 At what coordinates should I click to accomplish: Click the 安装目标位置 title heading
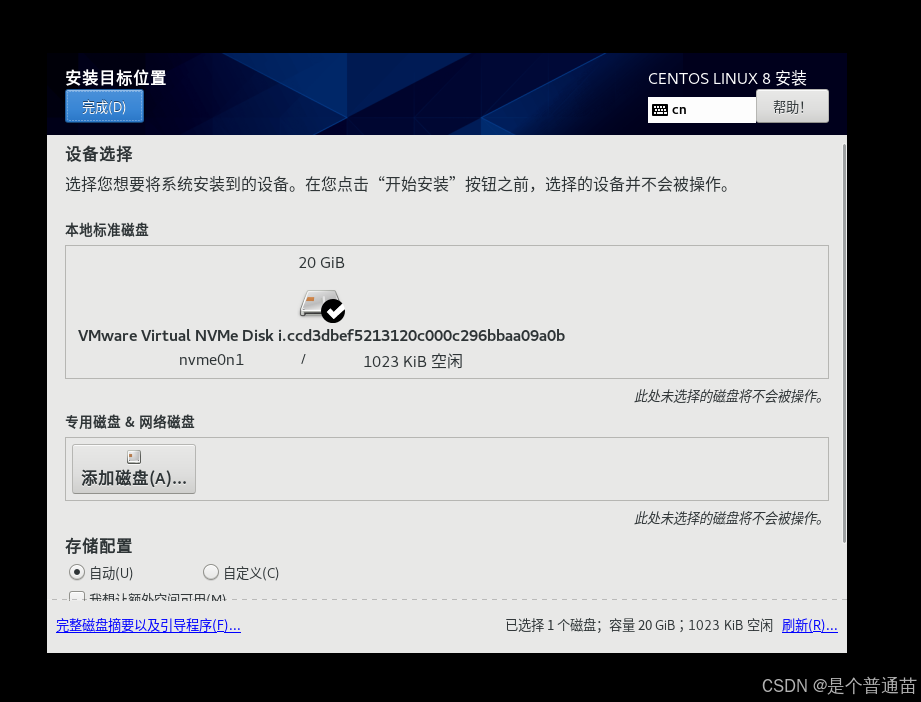[116, 78]
